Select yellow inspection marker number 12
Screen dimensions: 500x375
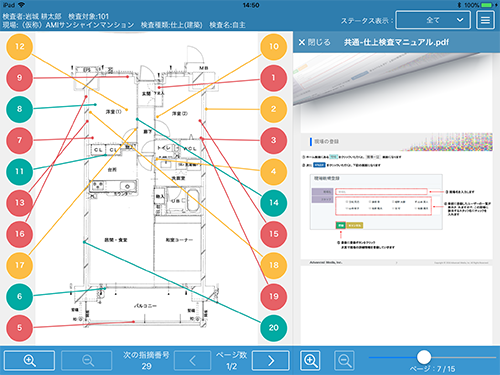(19, 46)
